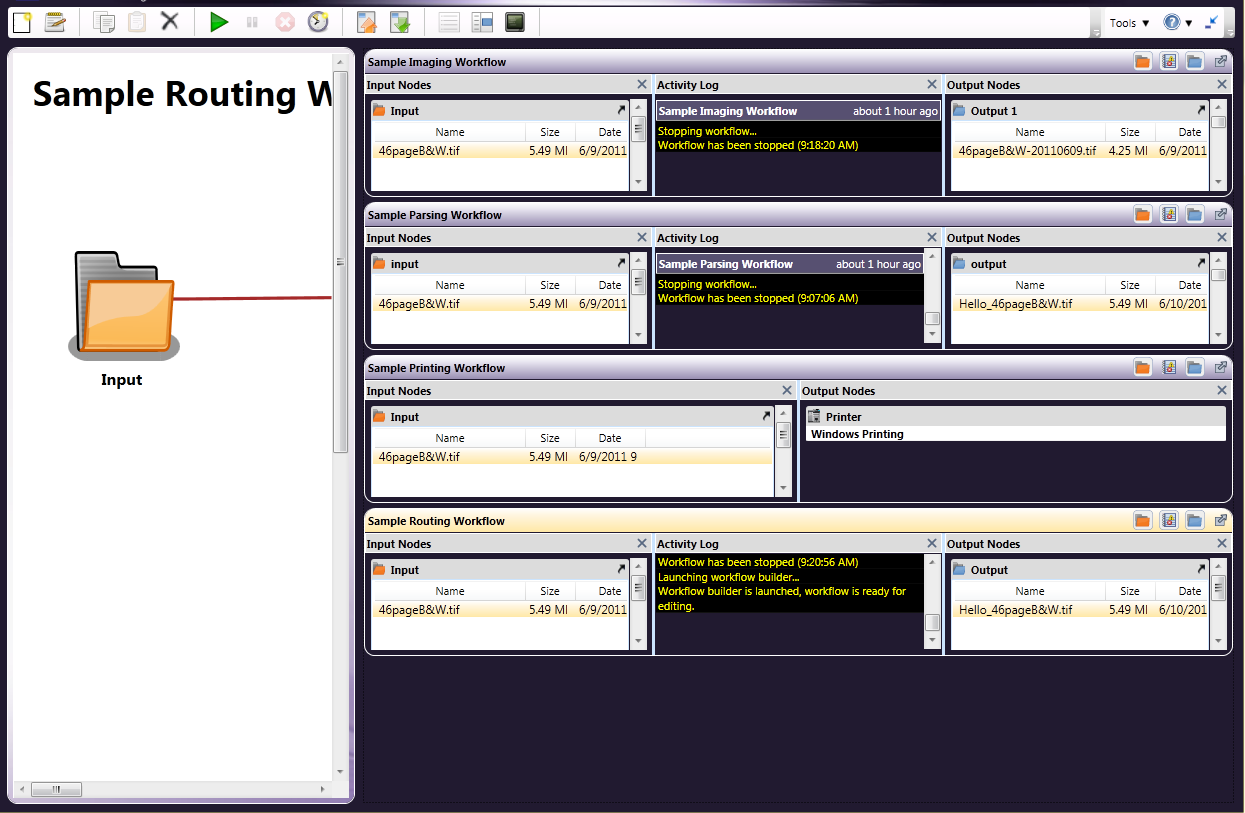Close Activity Log pane in Sample Imaging Workflow
This screenshot has width=1245, height=813.
[932, 85]
